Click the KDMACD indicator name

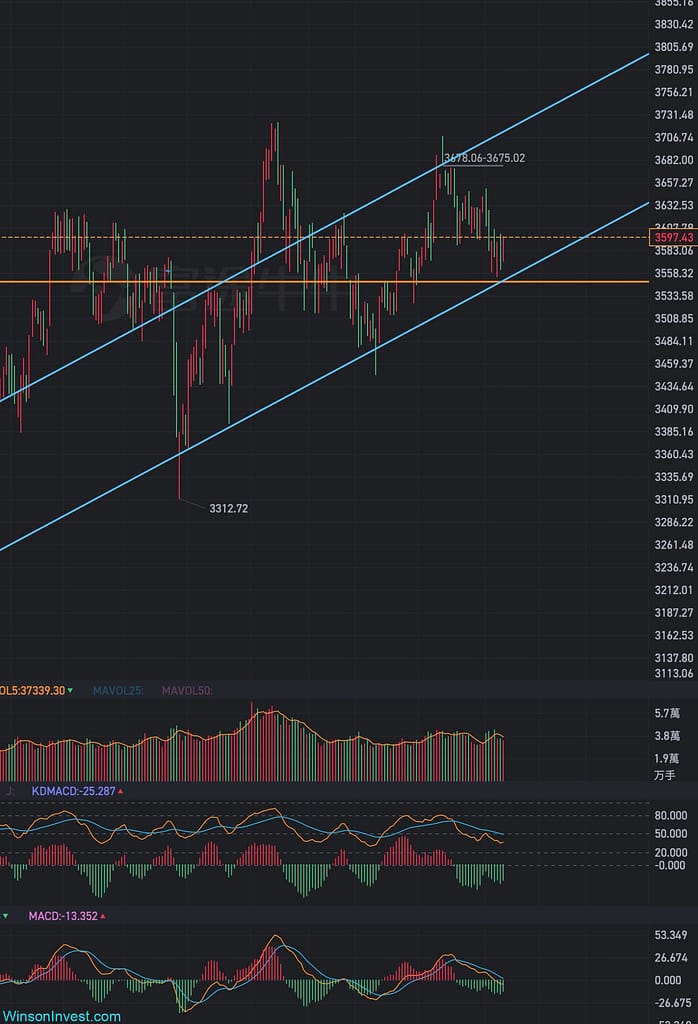coord(52,791)
